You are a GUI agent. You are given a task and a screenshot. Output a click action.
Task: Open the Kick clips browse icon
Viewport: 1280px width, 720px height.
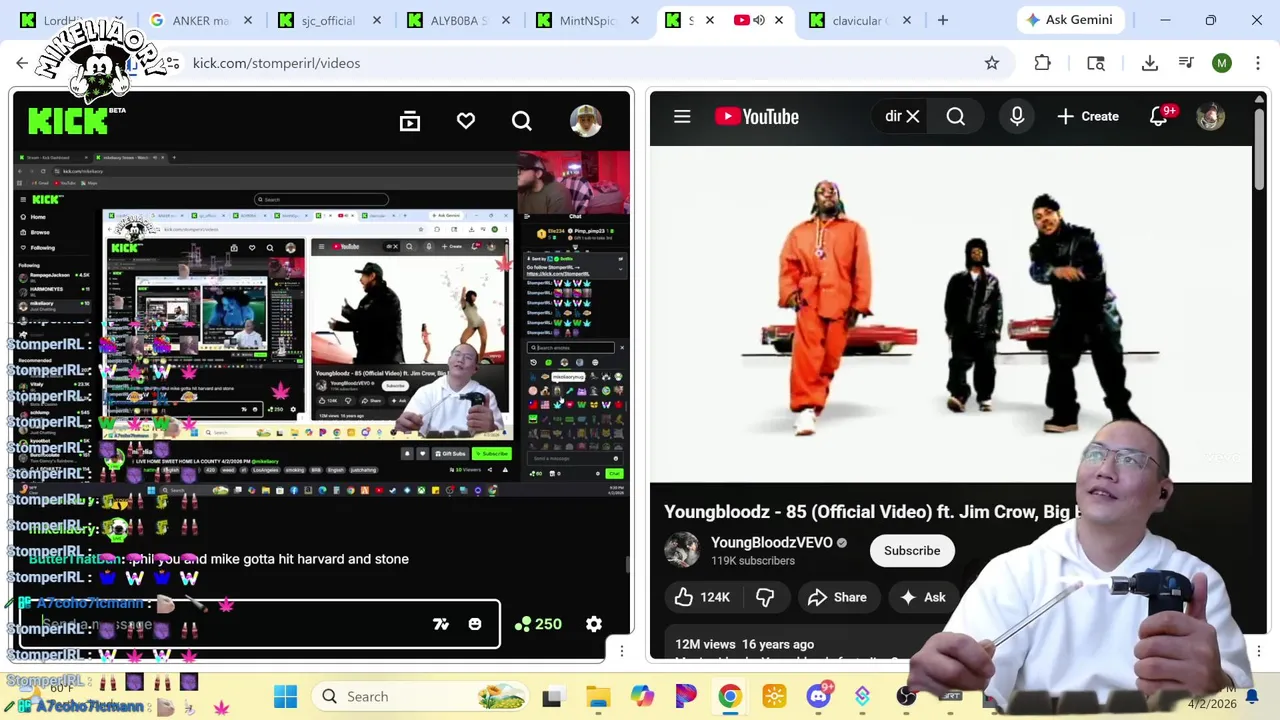410,121
